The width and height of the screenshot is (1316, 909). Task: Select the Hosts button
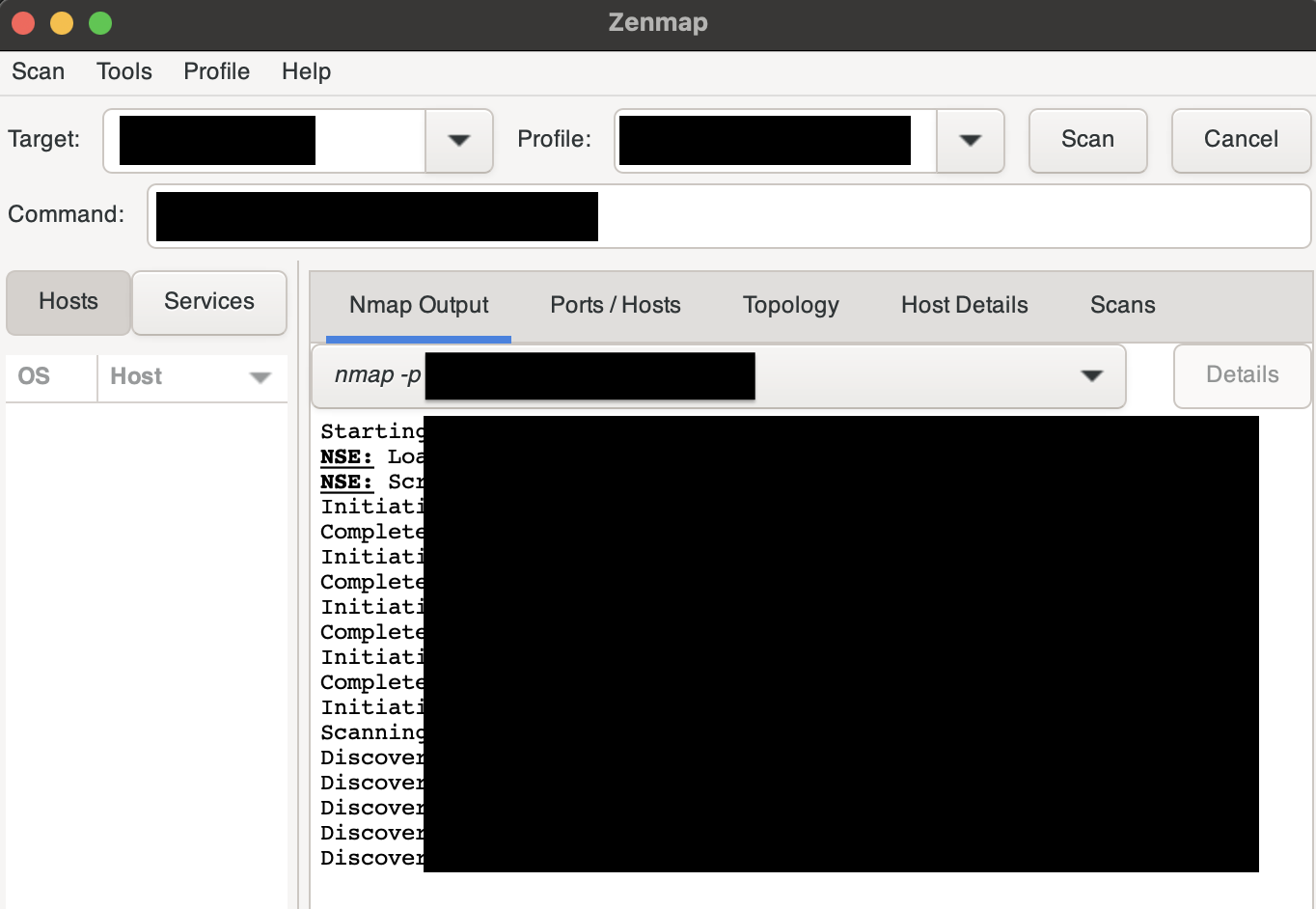click(69, 302)
